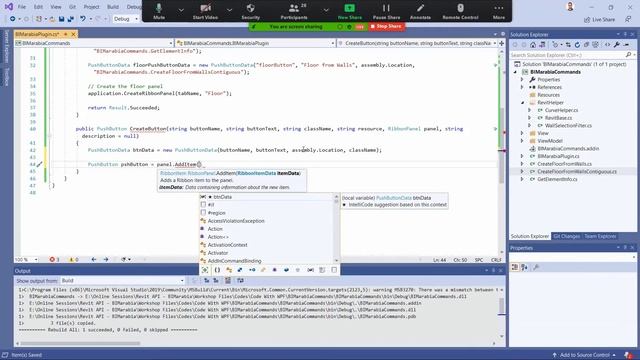Screen dimensions: 640x360
Task: Click the Save All icon in toolbar
Action: pos(71,19)
